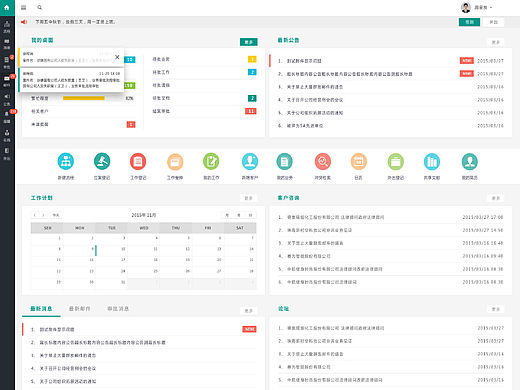The image size is (520, 390).
Task: Click the yellow count badge showing 1
Action: pos(252,59)
